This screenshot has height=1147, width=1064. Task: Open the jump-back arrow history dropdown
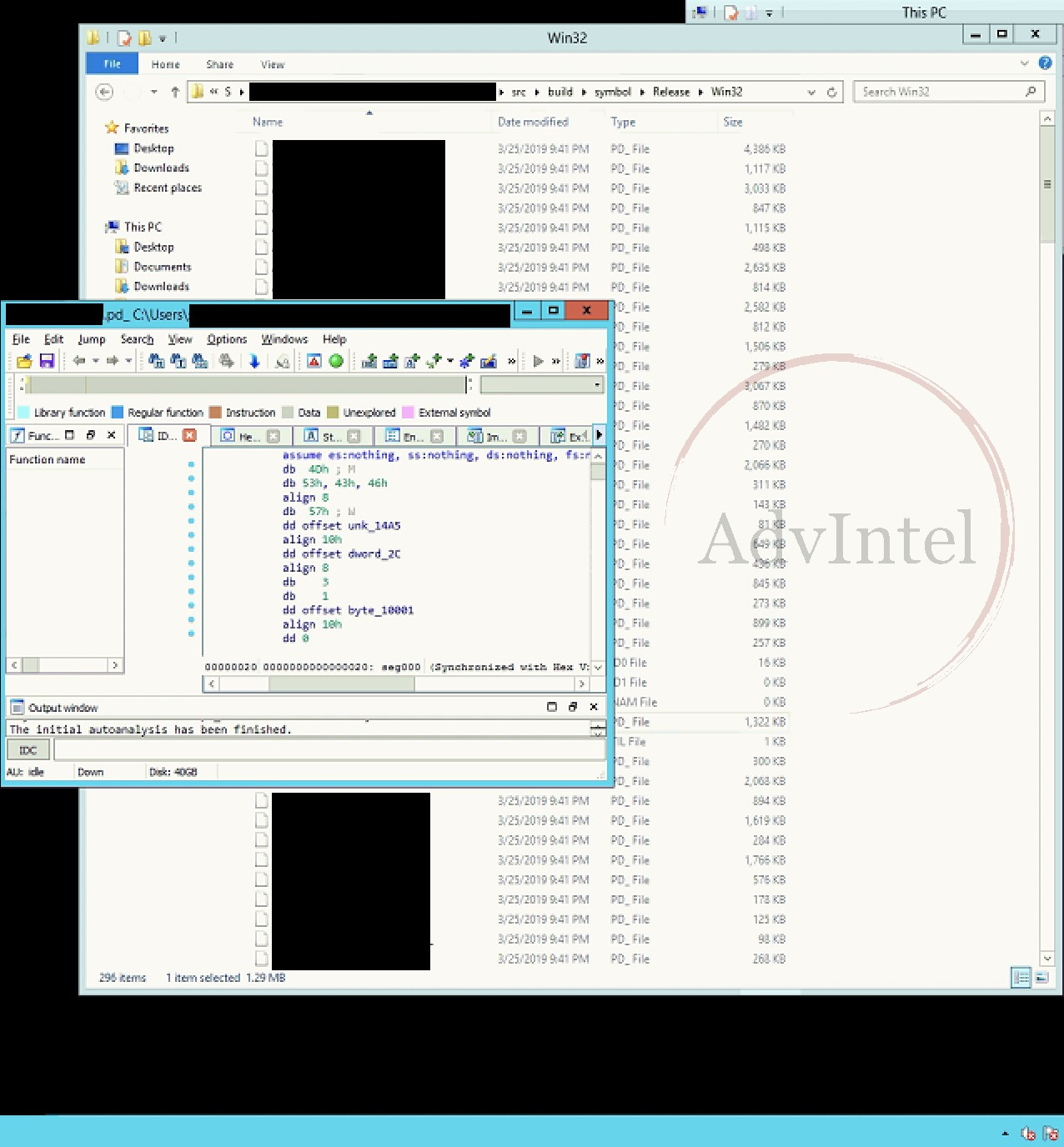tap(96, 361)
